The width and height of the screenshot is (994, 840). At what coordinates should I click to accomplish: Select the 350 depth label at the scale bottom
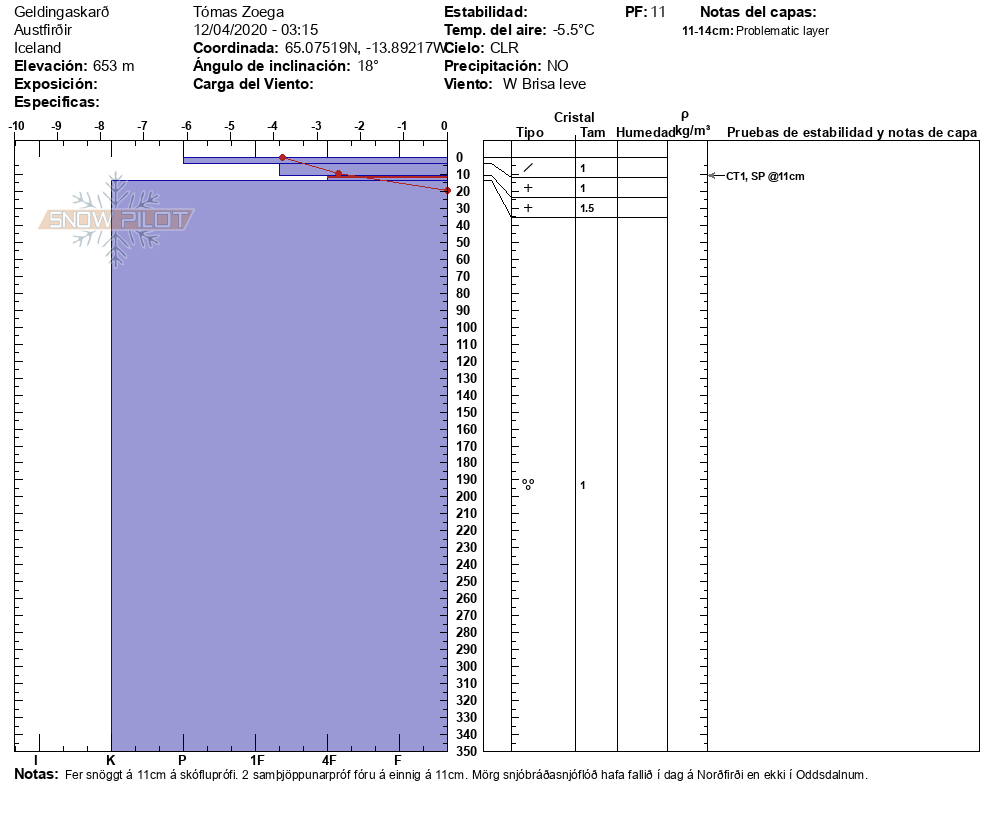[467, 751]
